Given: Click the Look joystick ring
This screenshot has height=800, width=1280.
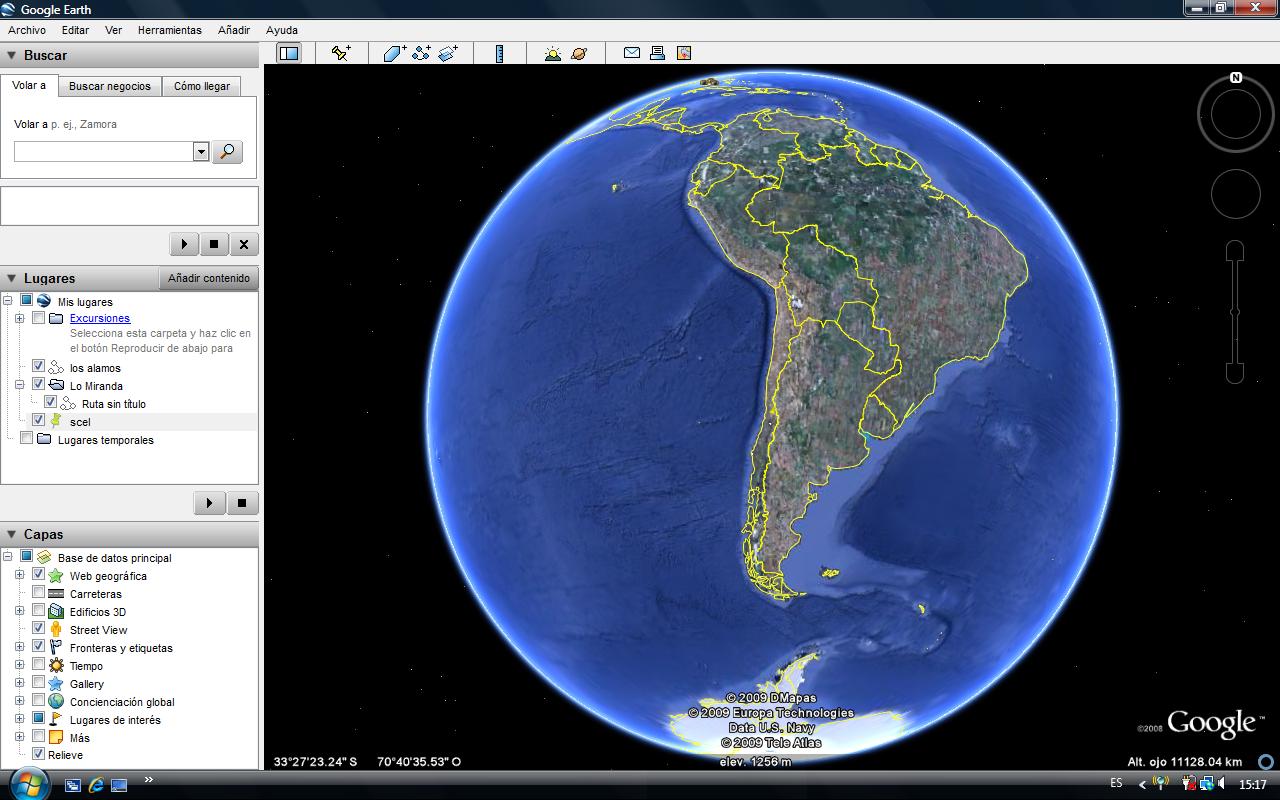Looking at the screenshot, I should tap(1236, 114).
